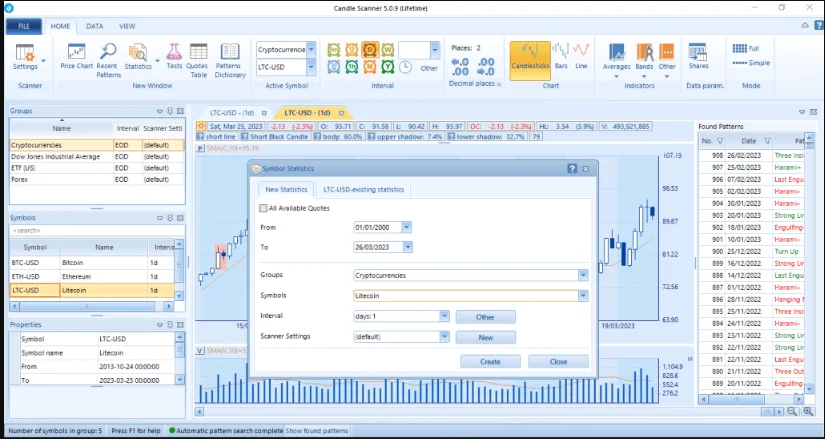The height and width of the screenshot is (439, 825).
Task: Open the Bands indicator menu
Action: point(644,57)
